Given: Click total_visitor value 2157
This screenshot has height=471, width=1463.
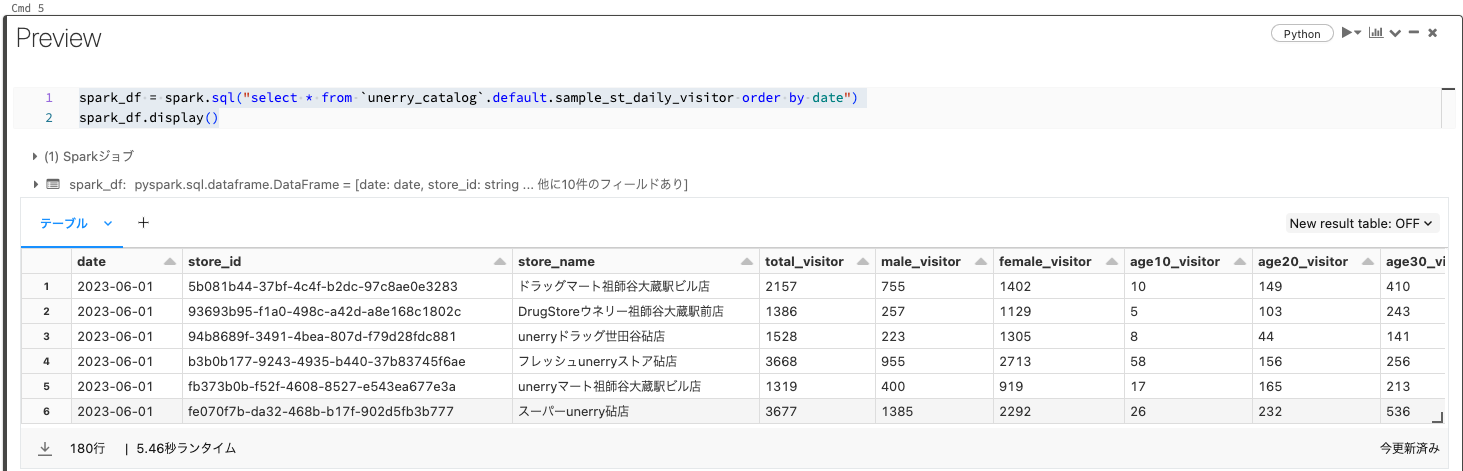Looking at the screenshot, I should click(781, 287).
